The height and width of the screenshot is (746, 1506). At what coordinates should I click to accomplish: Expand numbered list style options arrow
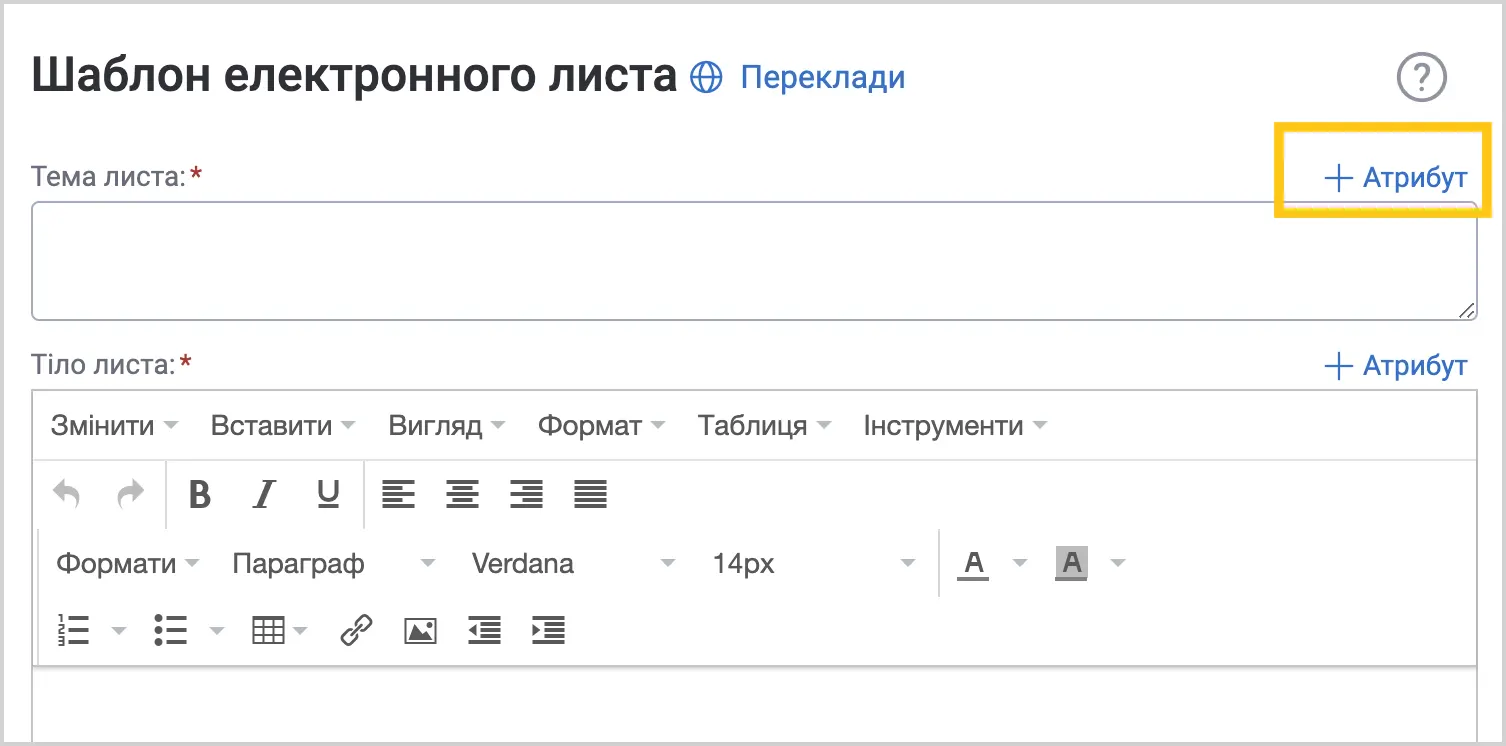click(x=118, y=630)
